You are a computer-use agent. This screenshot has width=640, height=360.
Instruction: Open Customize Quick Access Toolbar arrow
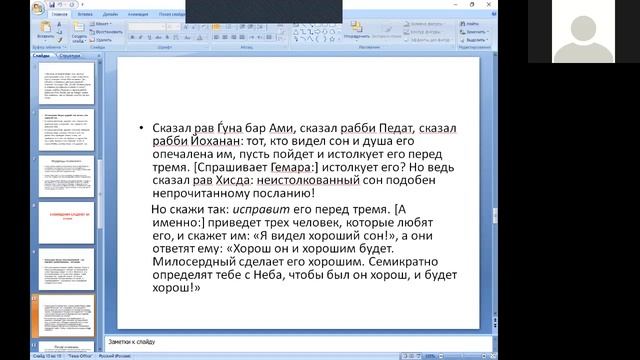pyautogui.click(x=82, y=5)
